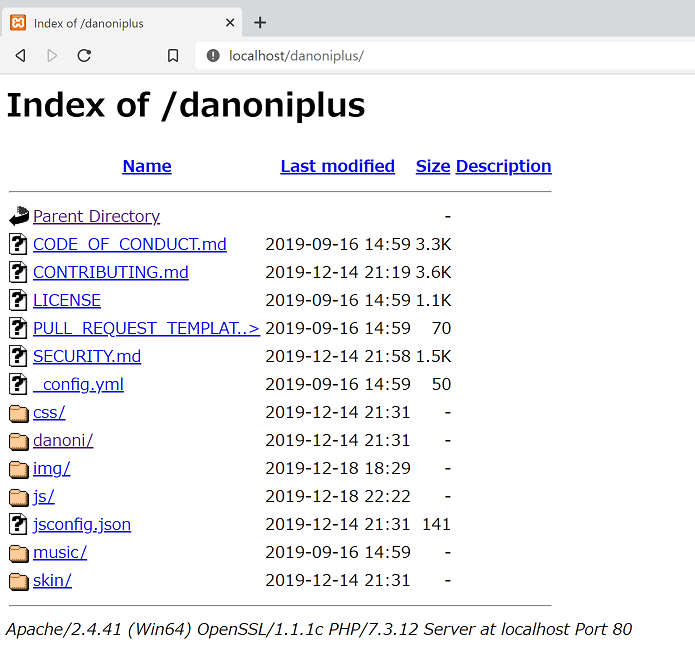Click the file icon next to CONTRIBUTING.md
The width and height of the screenshot is (695, 653).
[18, 272]
